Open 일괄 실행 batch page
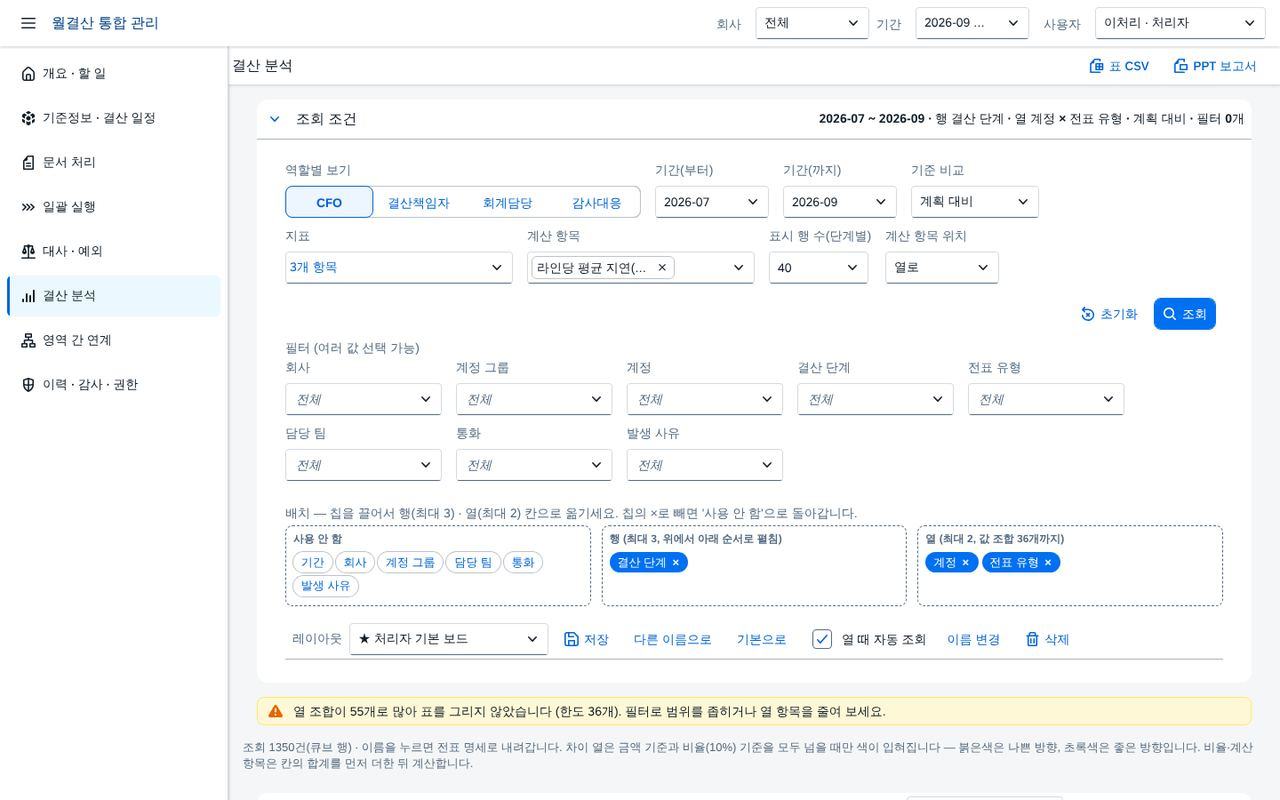1280x800 pixels. [x=113, y=207]
